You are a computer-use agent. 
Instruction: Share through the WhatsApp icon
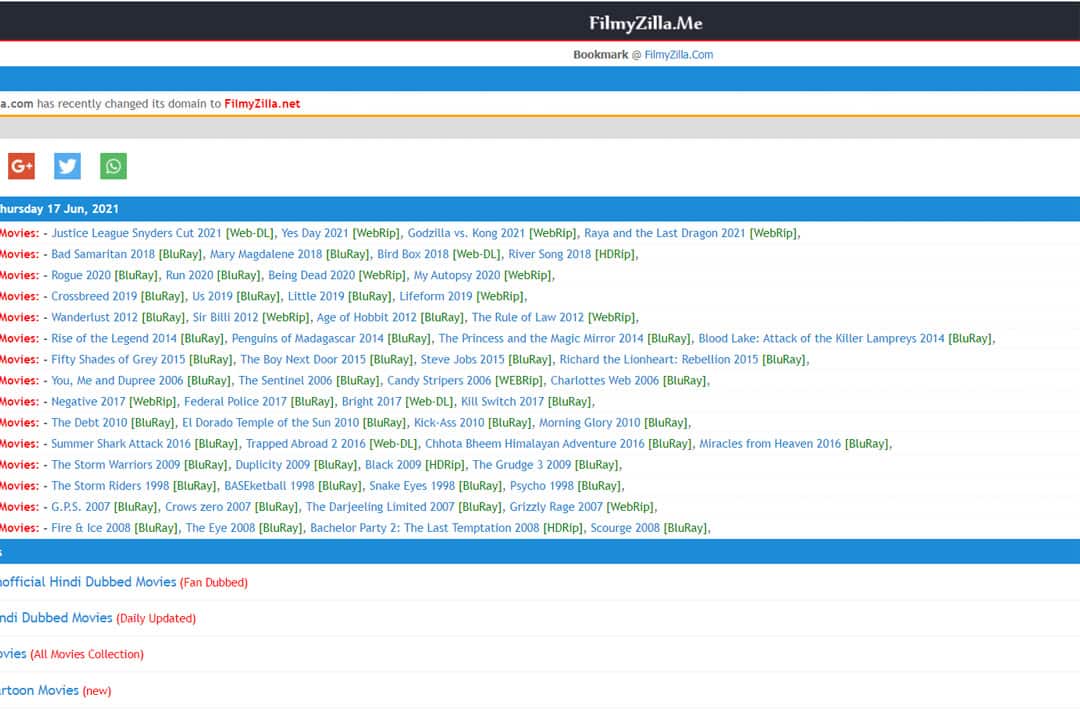pyautogui.click(x=114, y=166)
